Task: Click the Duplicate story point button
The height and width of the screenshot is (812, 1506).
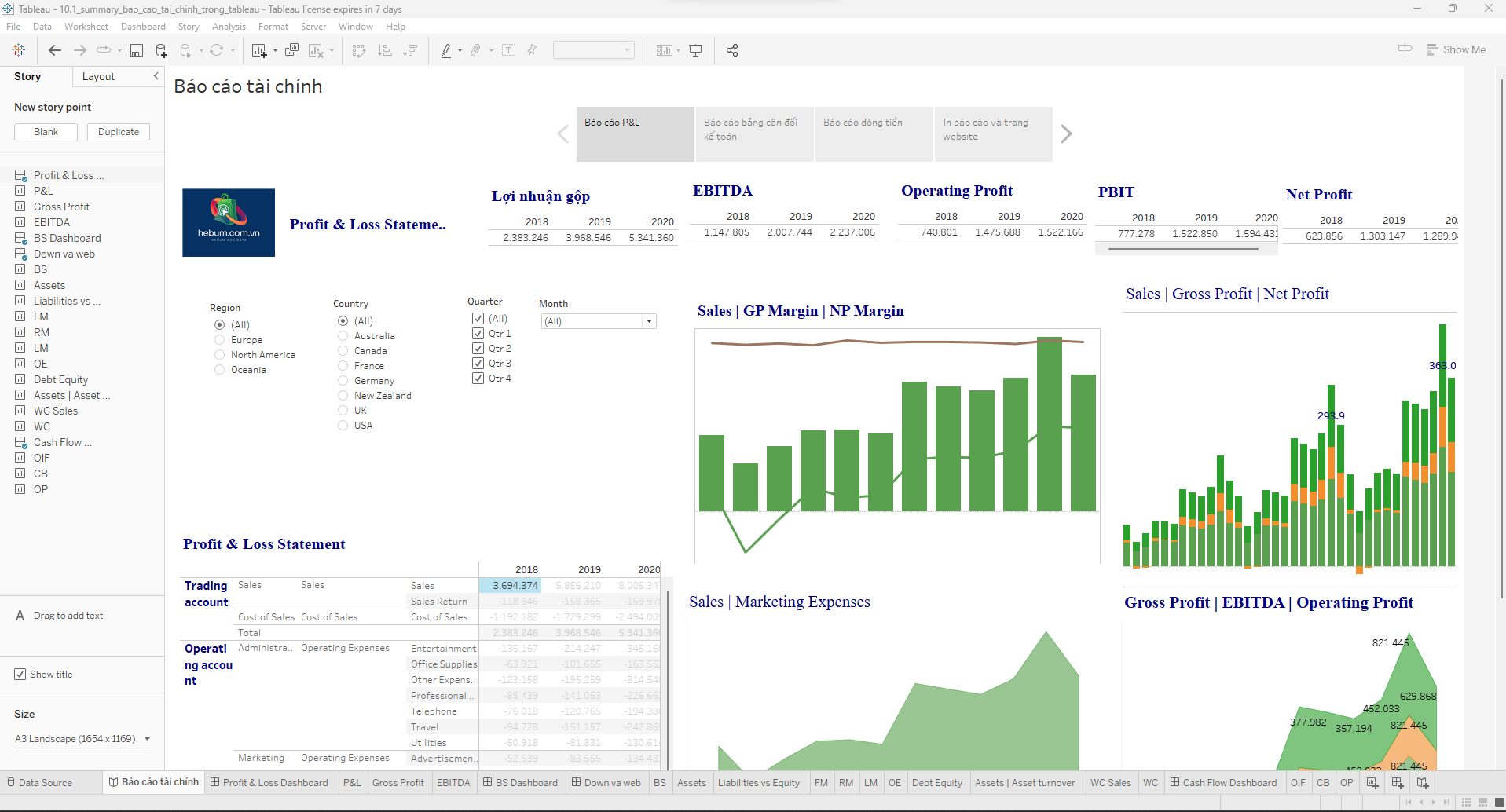Action: tap(119, 132)
